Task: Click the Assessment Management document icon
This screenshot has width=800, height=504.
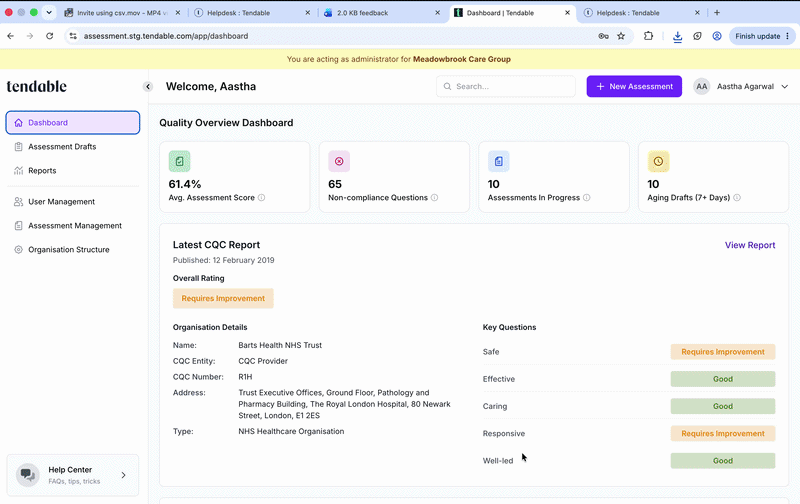Action: (x=18, y=225)
